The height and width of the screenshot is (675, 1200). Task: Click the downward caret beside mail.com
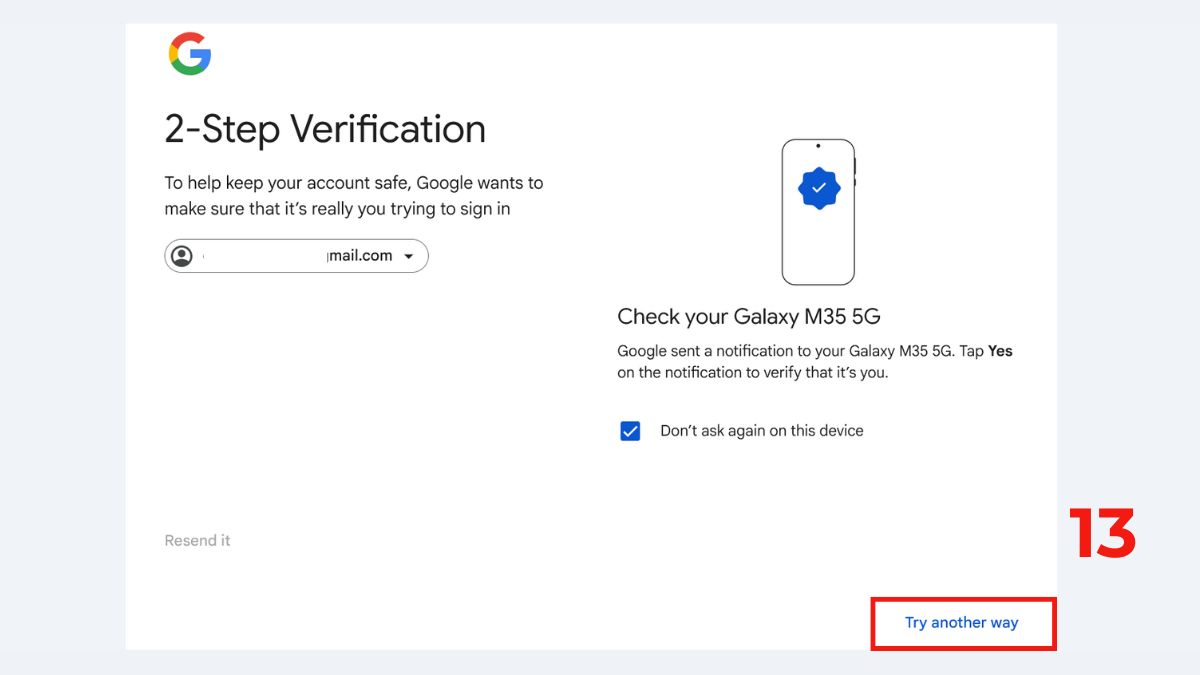pos(409,255)
